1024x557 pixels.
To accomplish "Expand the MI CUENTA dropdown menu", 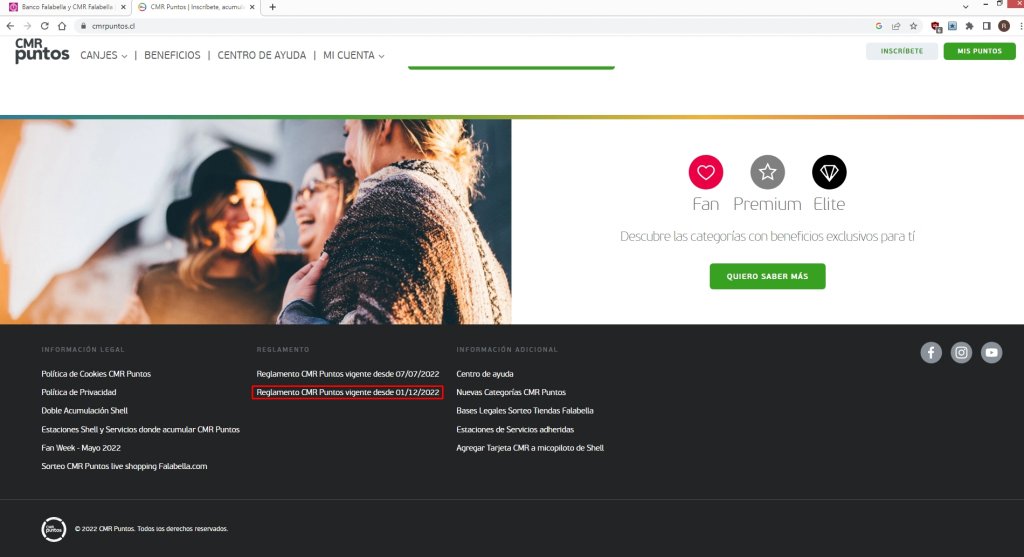I will [353, 56].
